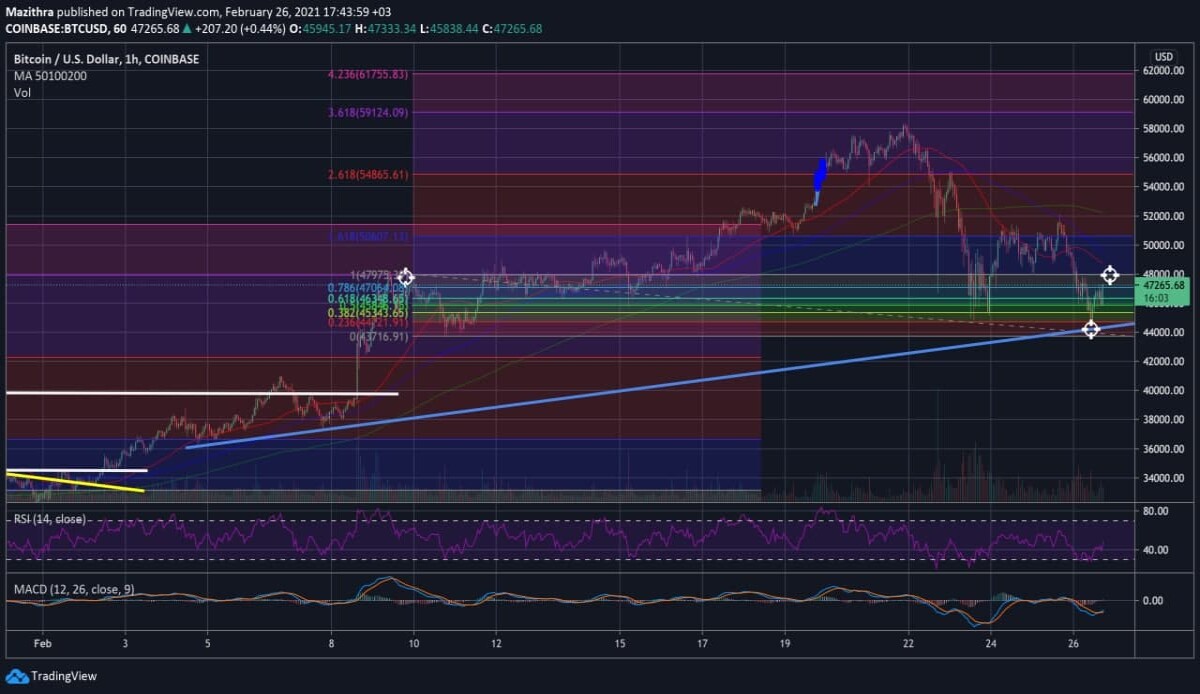Click the 2.618(54865.61) Fibonacci level label

tap(369, 175)
